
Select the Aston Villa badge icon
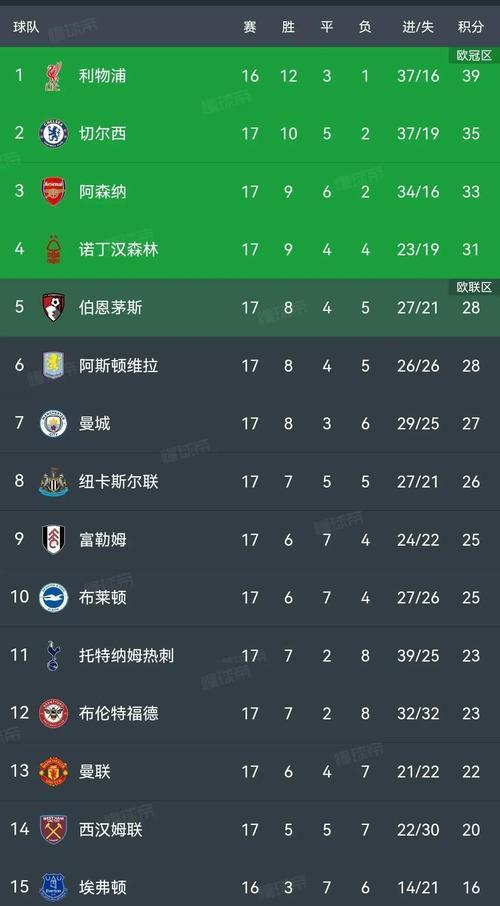coord(53,365)
